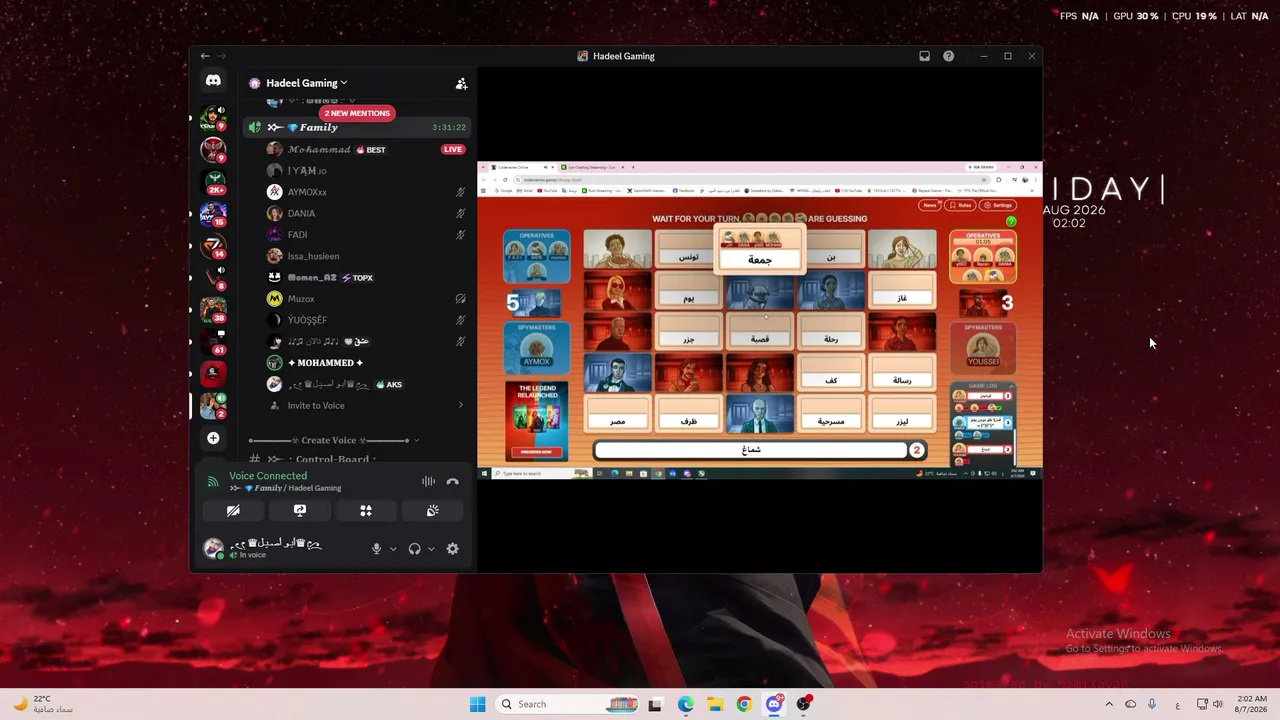The width and height of the screenshot is (1280, 720).
Task: Expand the Invite to Voice arrow
Action: pyautogui.click(x=461, y=405)
